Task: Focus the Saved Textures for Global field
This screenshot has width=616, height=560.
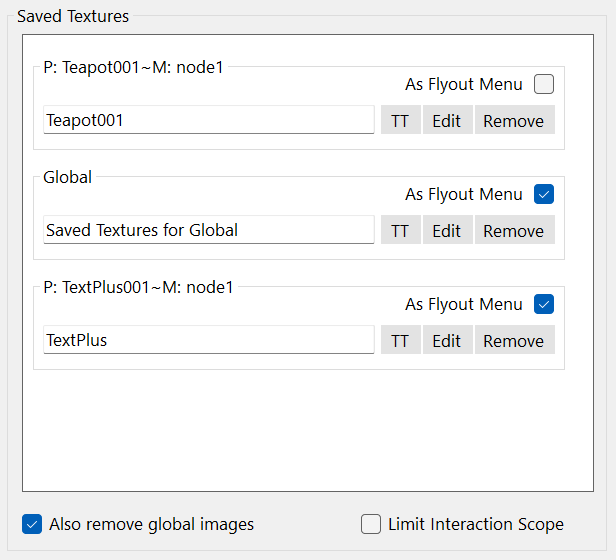Action: 208,231
